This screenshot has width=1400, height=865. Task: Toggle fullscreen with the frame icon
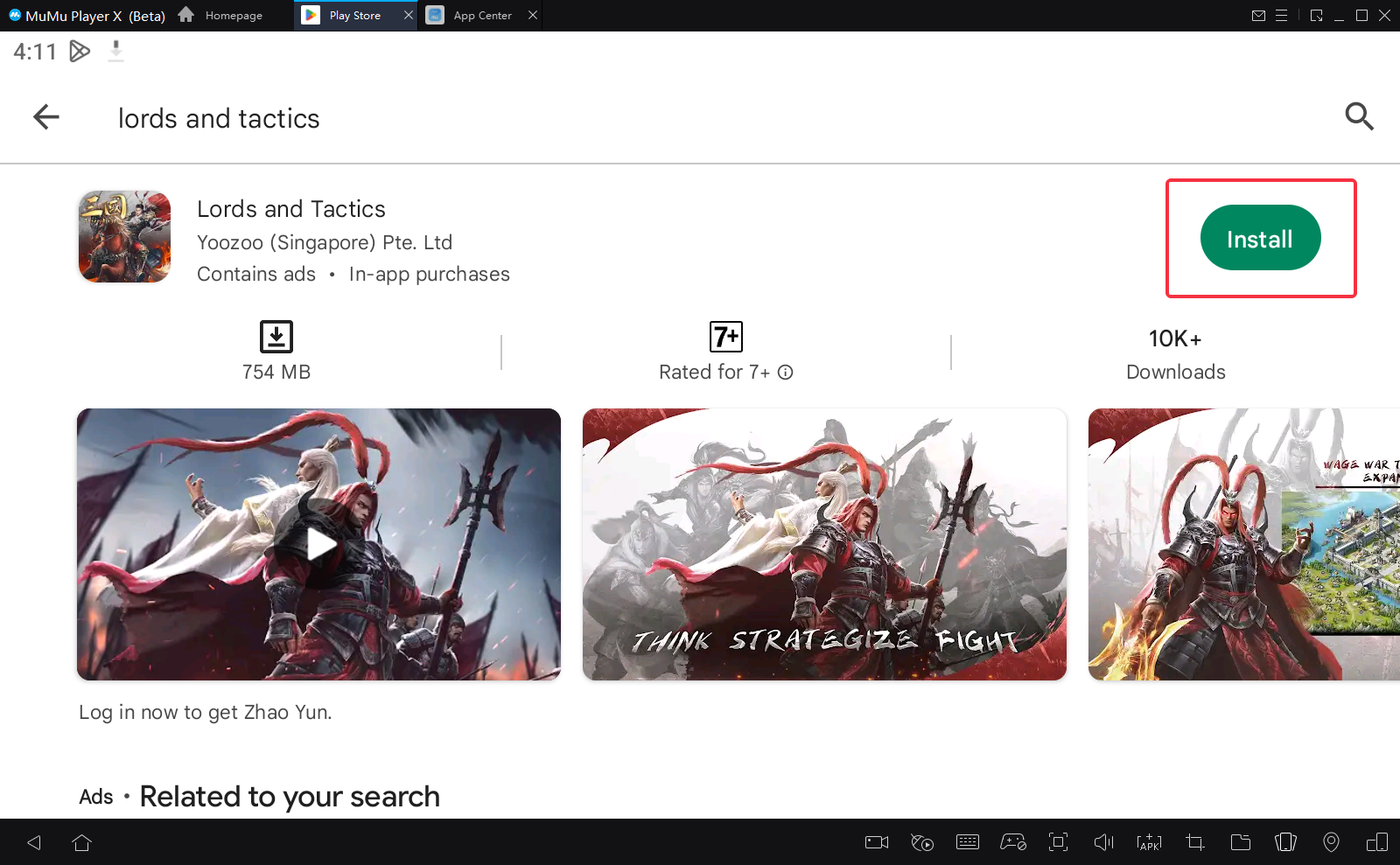[x=1058, y=842]
